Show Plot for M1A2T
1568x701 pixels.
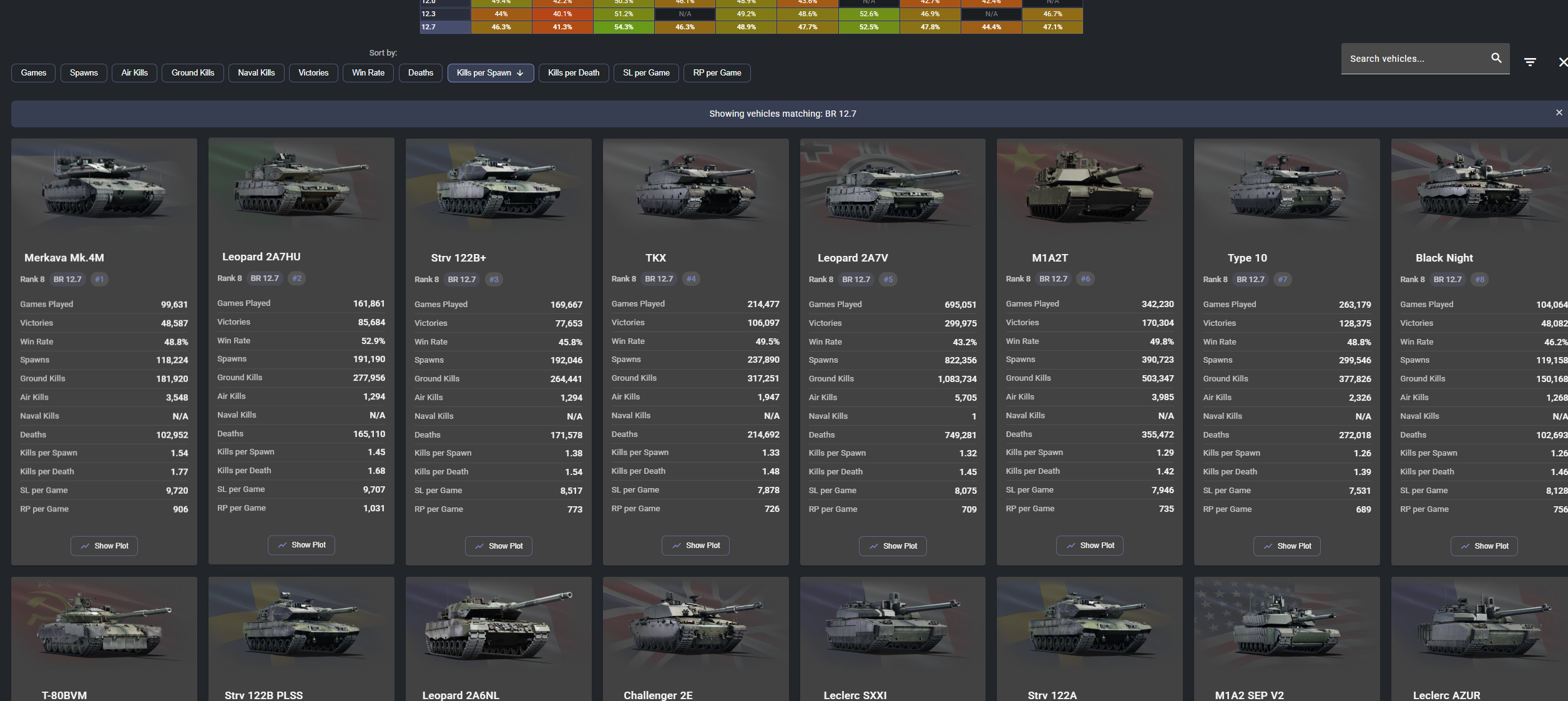pyautogui.click(x=1089, y=546)
